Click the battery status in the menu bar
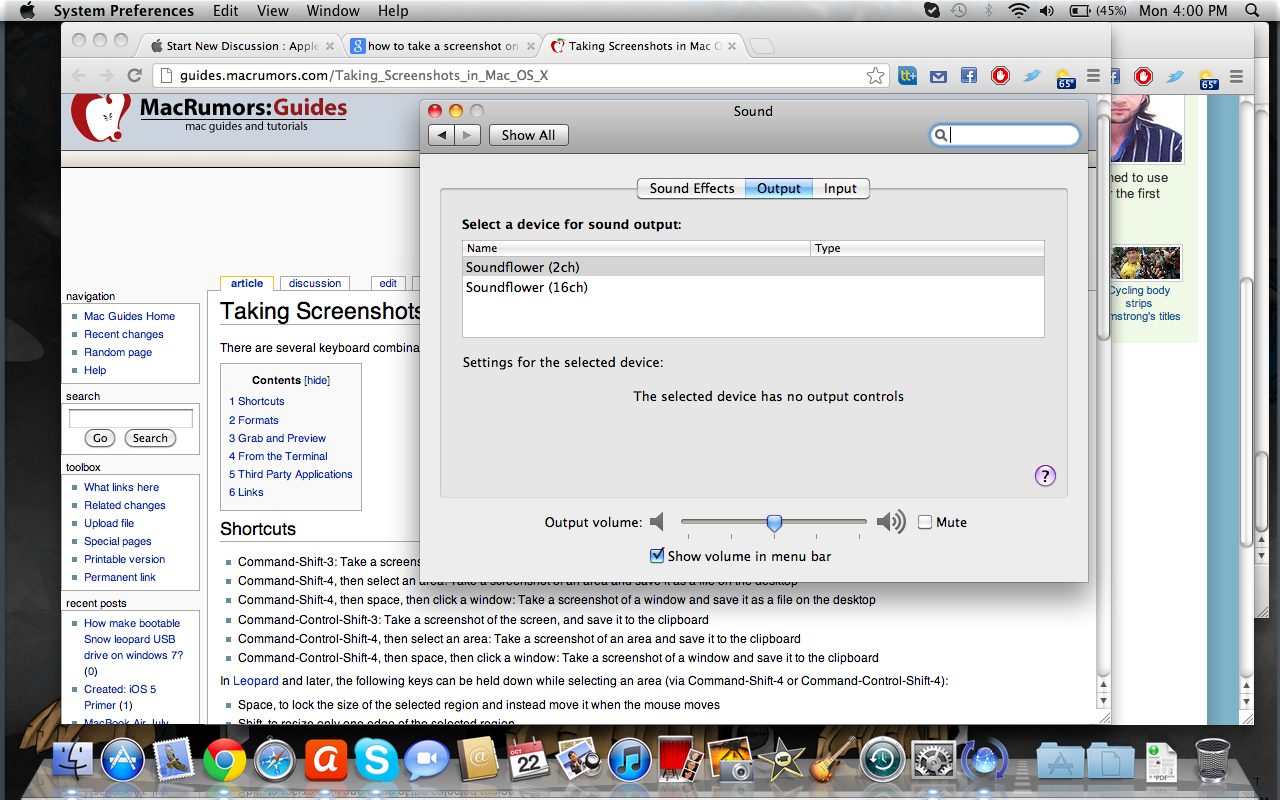This screenshot has height=800, width=1280. [x=1098, y=11]
